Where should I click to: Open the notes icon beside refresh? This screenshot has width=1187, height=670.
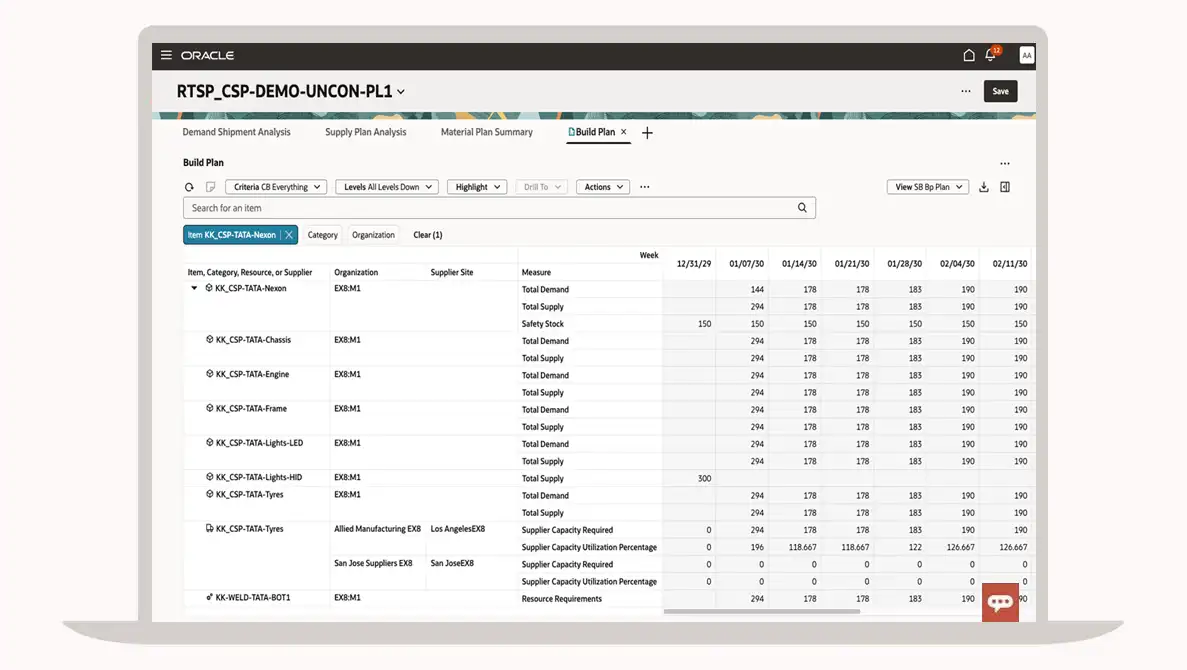210,187
